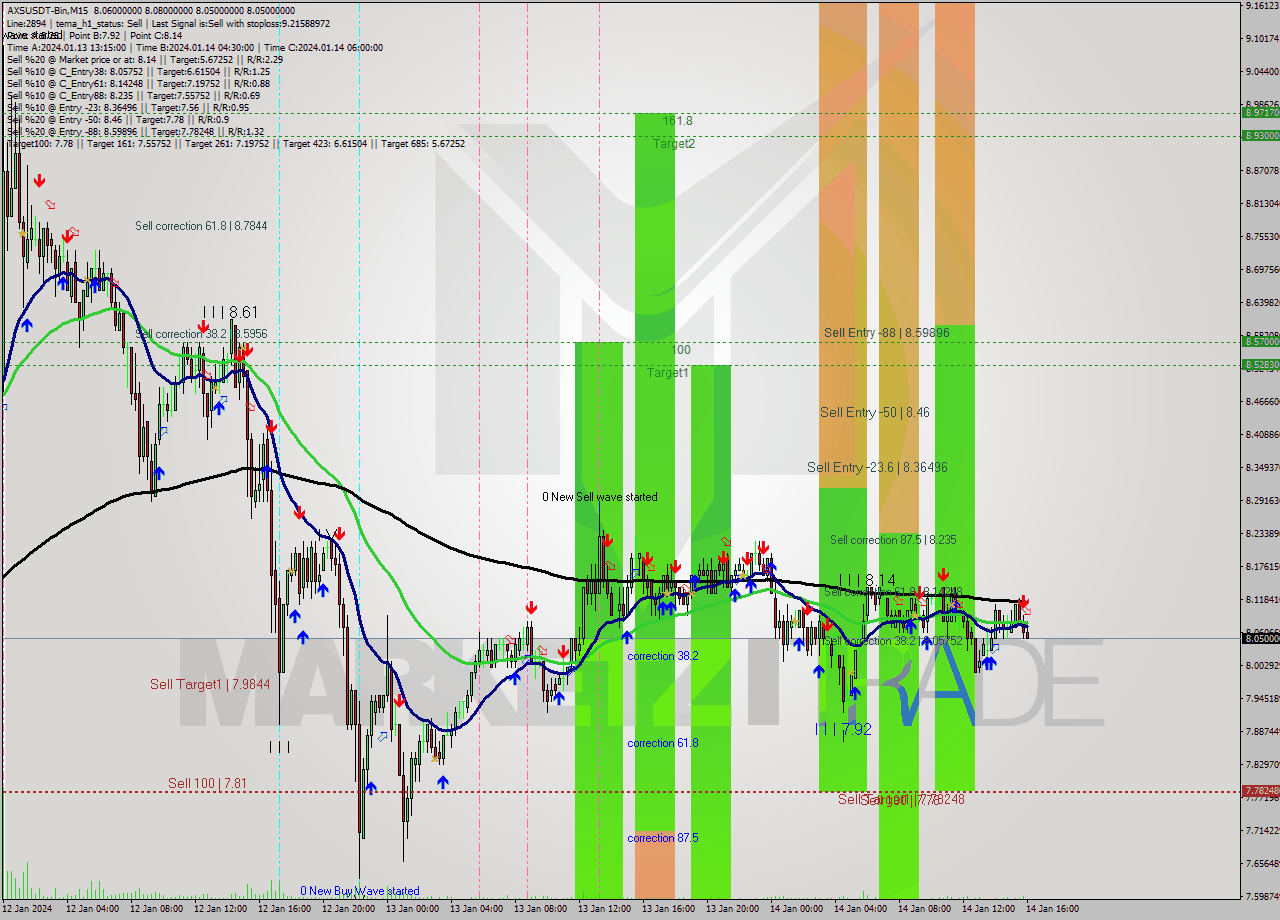Select the 'Sell correction 61.8 | 8.7844' label
1280x920 pixels.
tap(201, 226)
